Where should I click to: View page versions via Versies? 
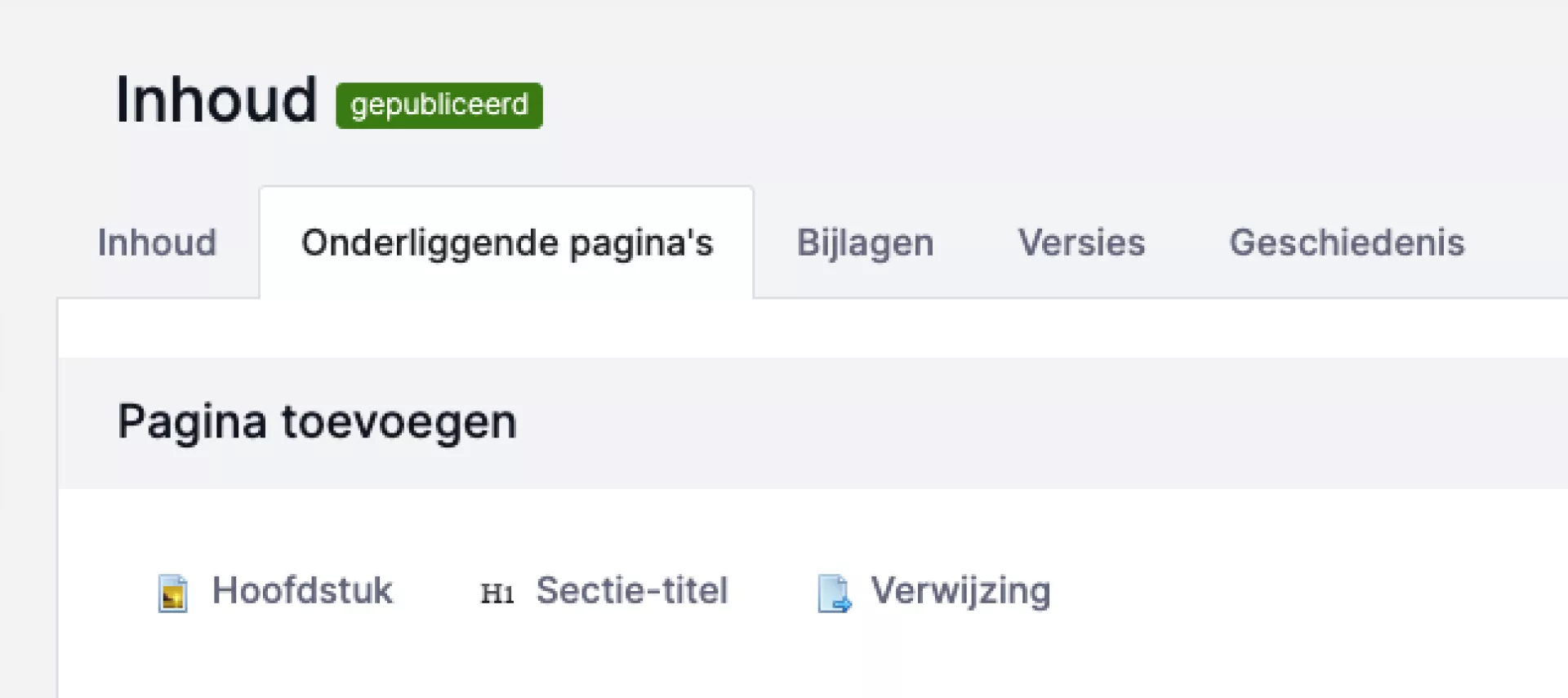1081,242
